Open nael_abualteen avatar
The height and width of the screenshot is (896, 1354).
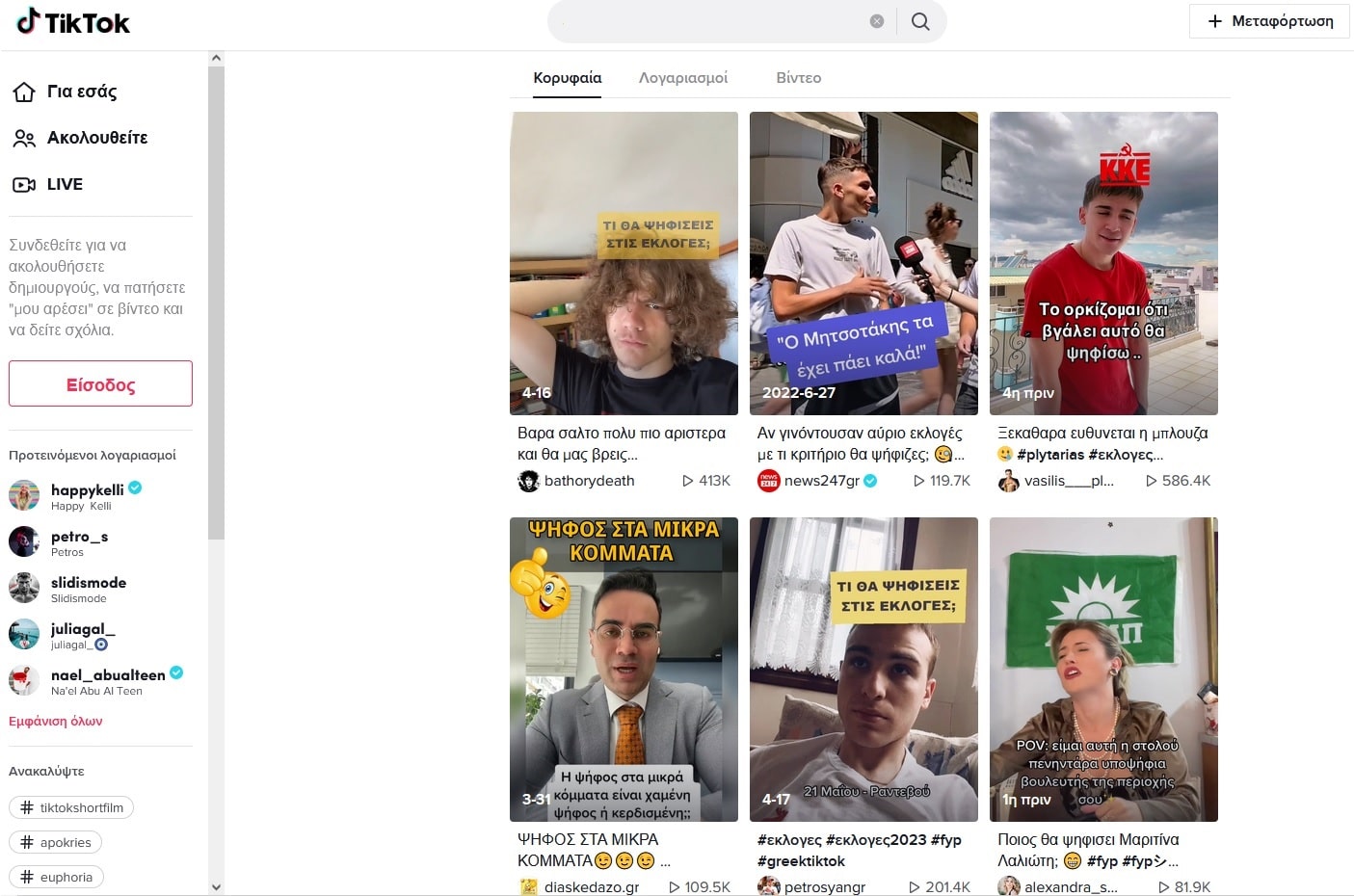pos(24,680)
